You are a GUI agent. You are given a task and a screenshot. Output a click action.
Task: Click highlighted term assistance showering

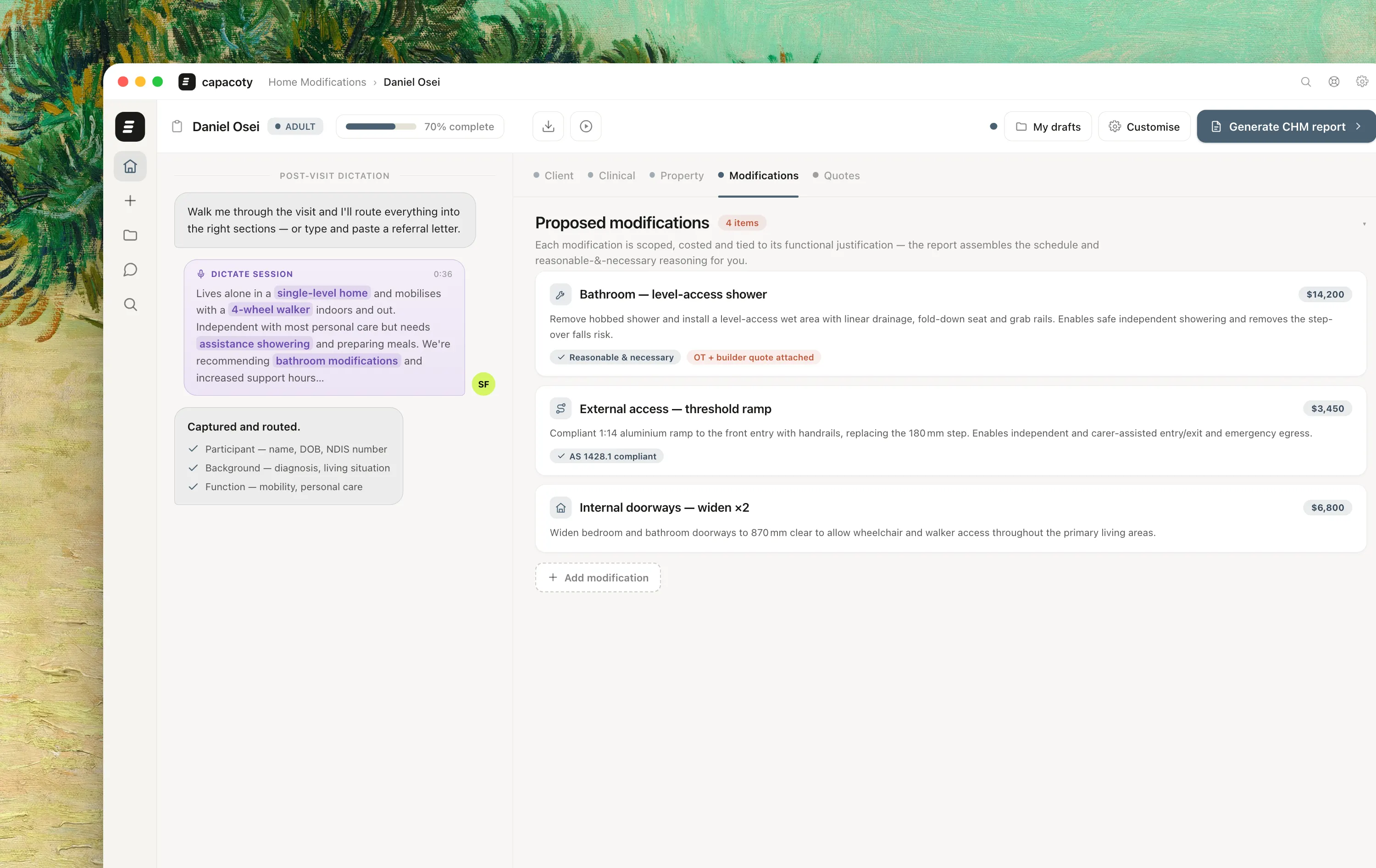click(254, 344)
